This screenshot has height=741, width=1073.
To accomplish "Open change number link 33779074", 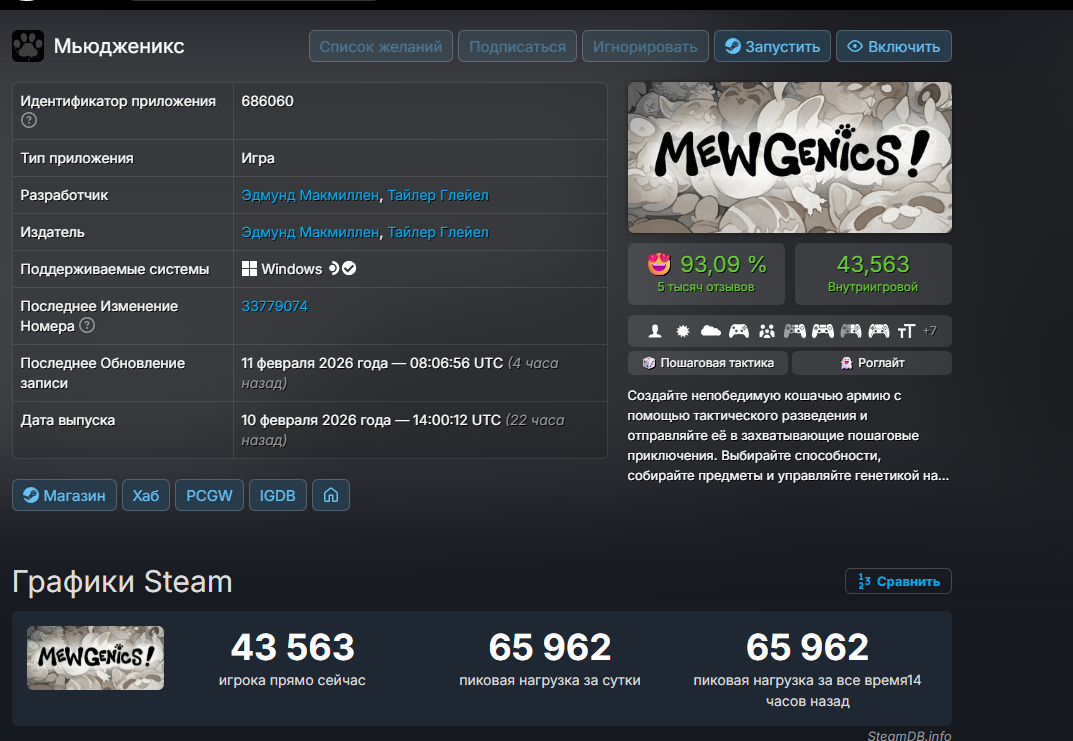I will coord(274,307).
